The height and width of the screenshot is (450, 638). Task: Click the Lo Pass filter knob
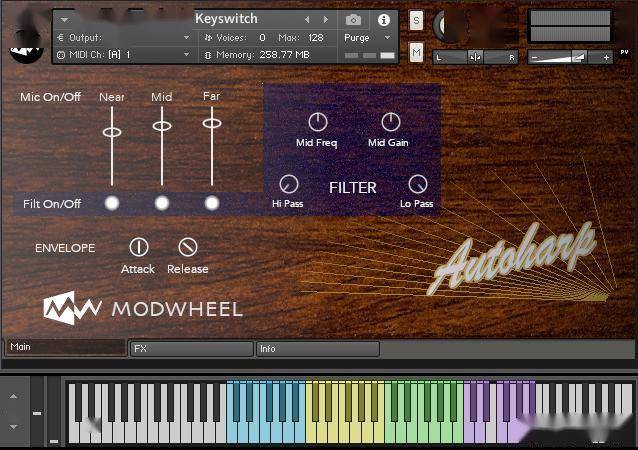[417, 184]
